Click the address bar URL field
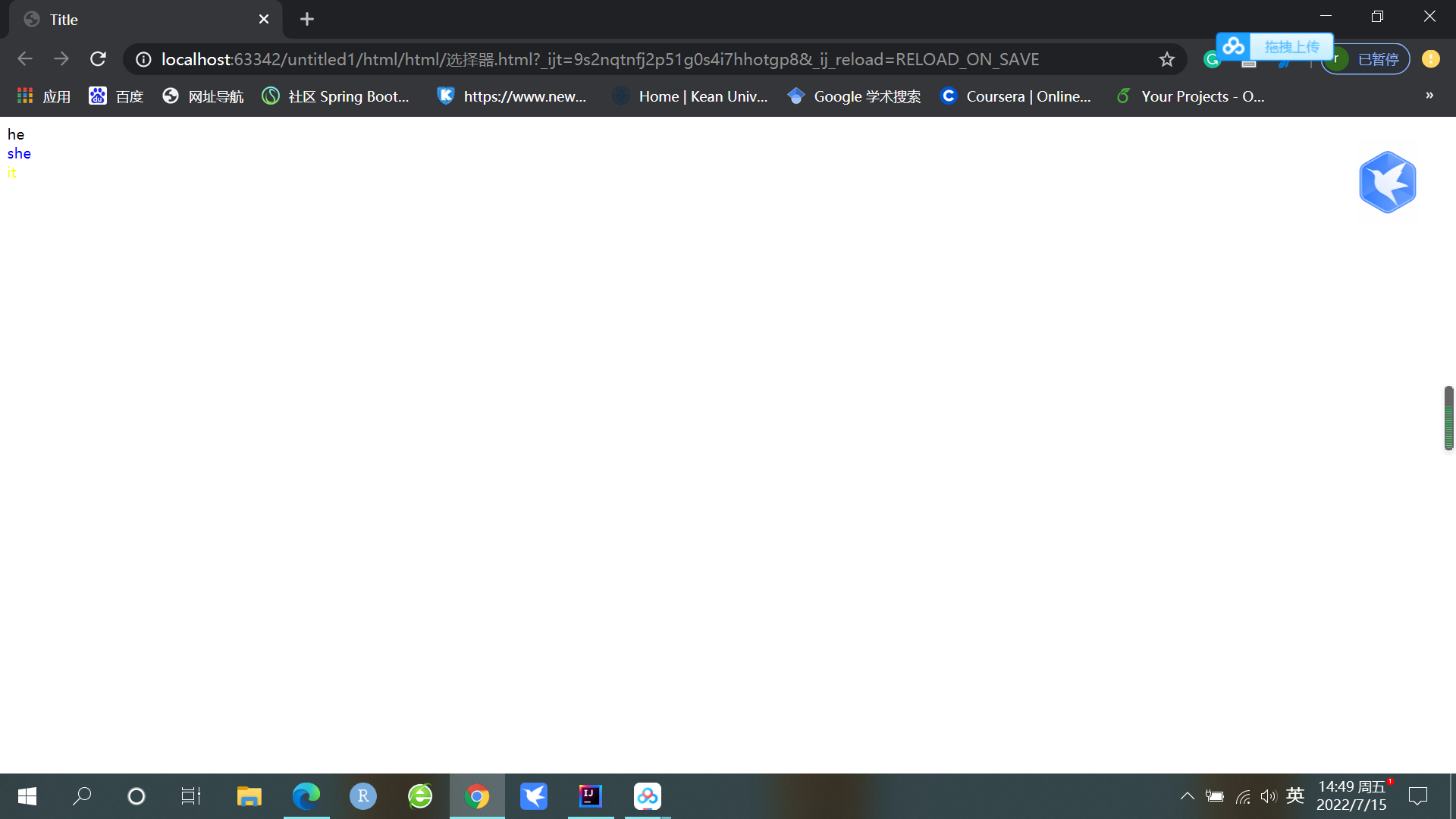This screenshot has width=1456, height=819. tap(599, 59)
